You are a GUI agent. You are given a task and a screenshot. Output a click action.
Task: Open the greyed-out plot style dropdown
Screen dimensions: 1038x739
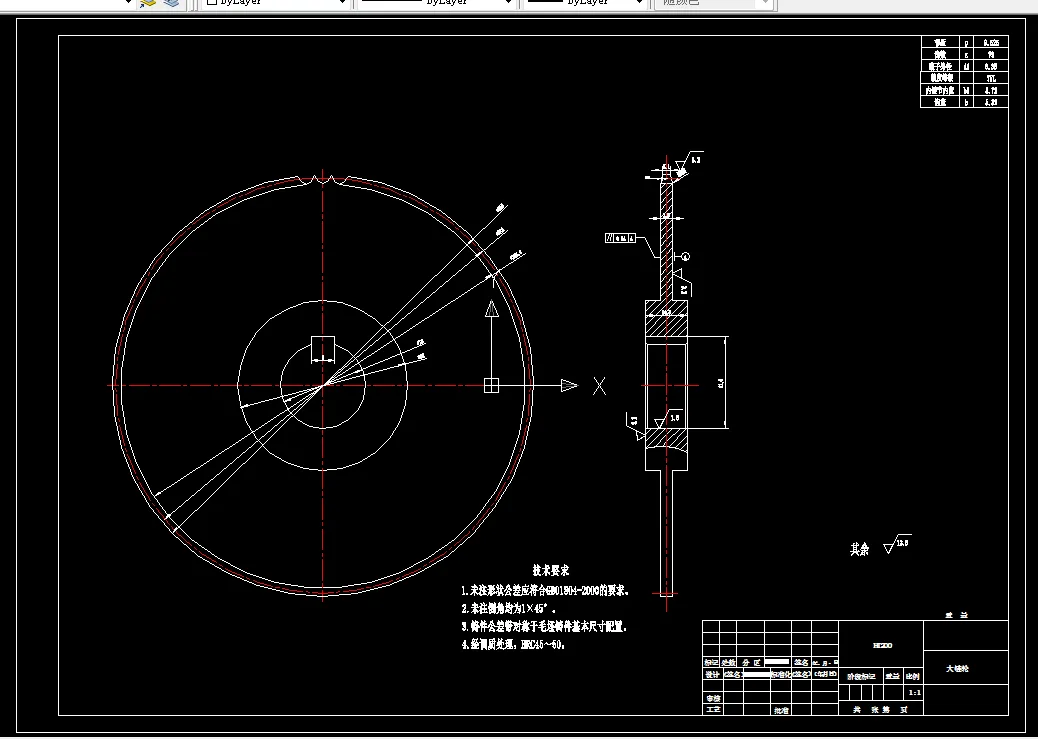click(x=713, y=3)
